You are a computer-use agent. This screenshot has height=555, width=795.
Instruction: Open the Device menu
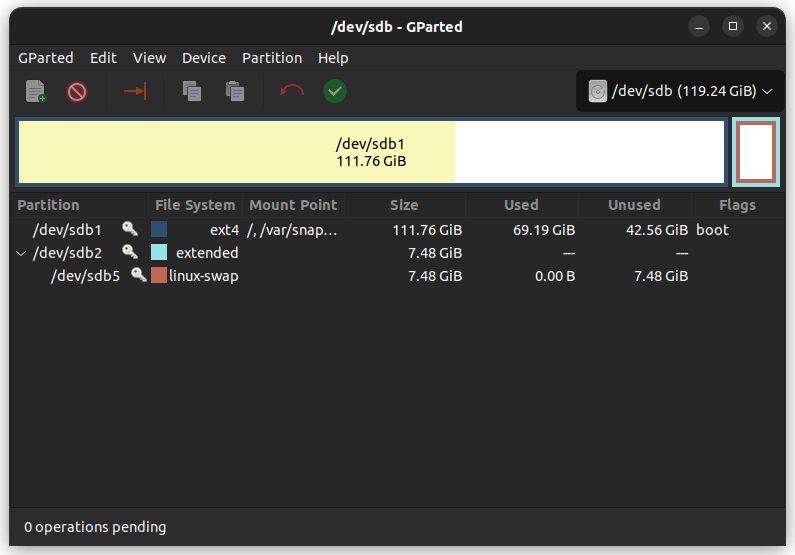click(204, 58)
